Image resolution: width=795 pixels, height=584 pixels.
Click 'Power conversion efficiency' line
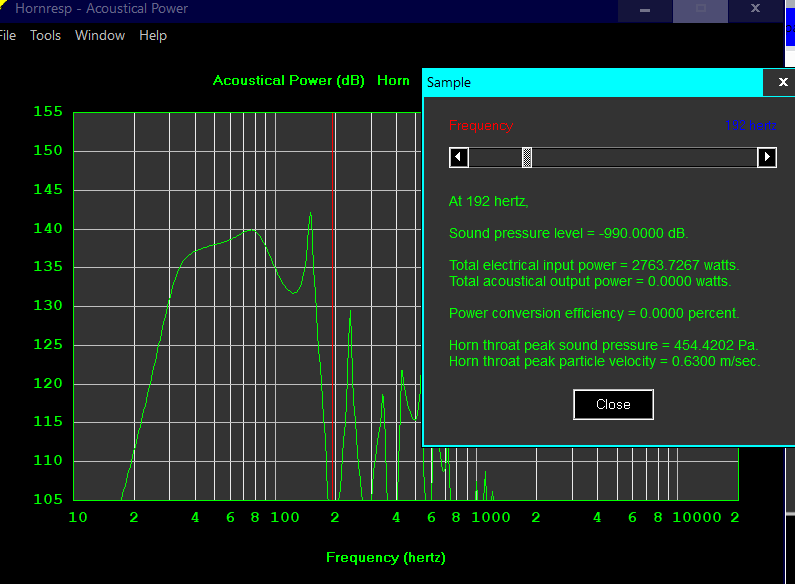(594, 313)
